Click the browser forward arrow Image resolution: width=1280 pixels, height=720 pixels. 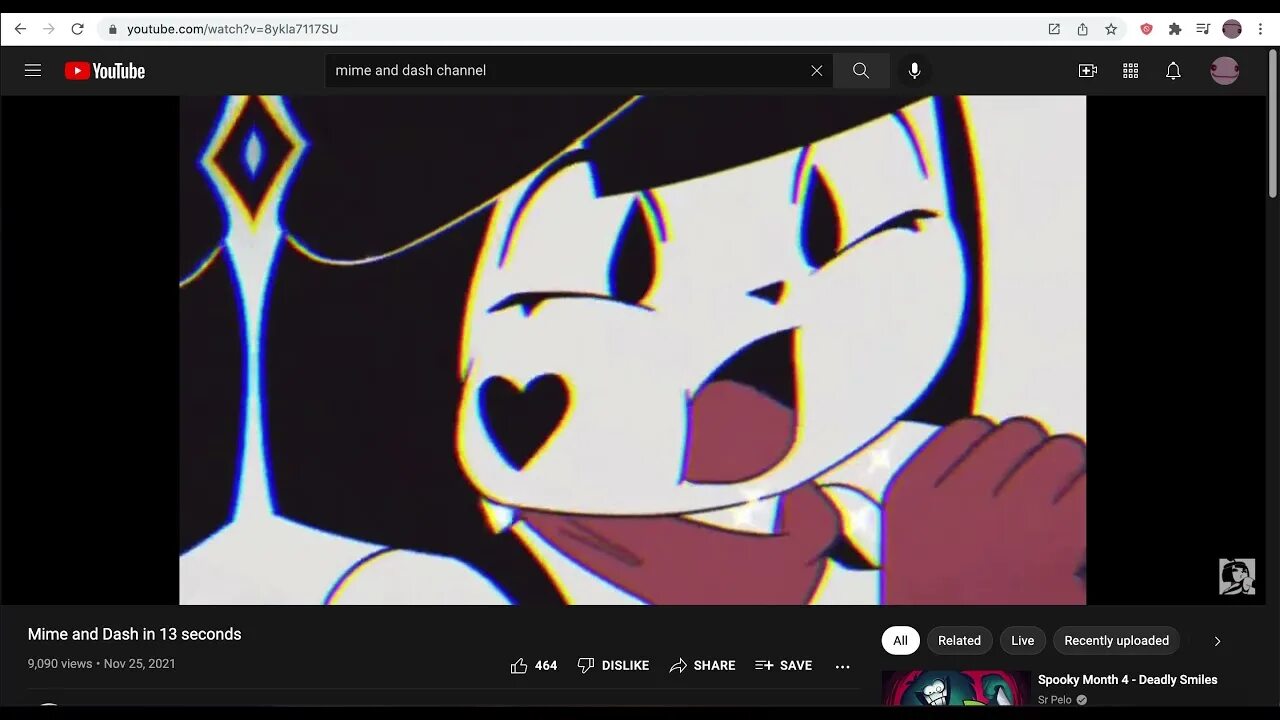(48, 29)
